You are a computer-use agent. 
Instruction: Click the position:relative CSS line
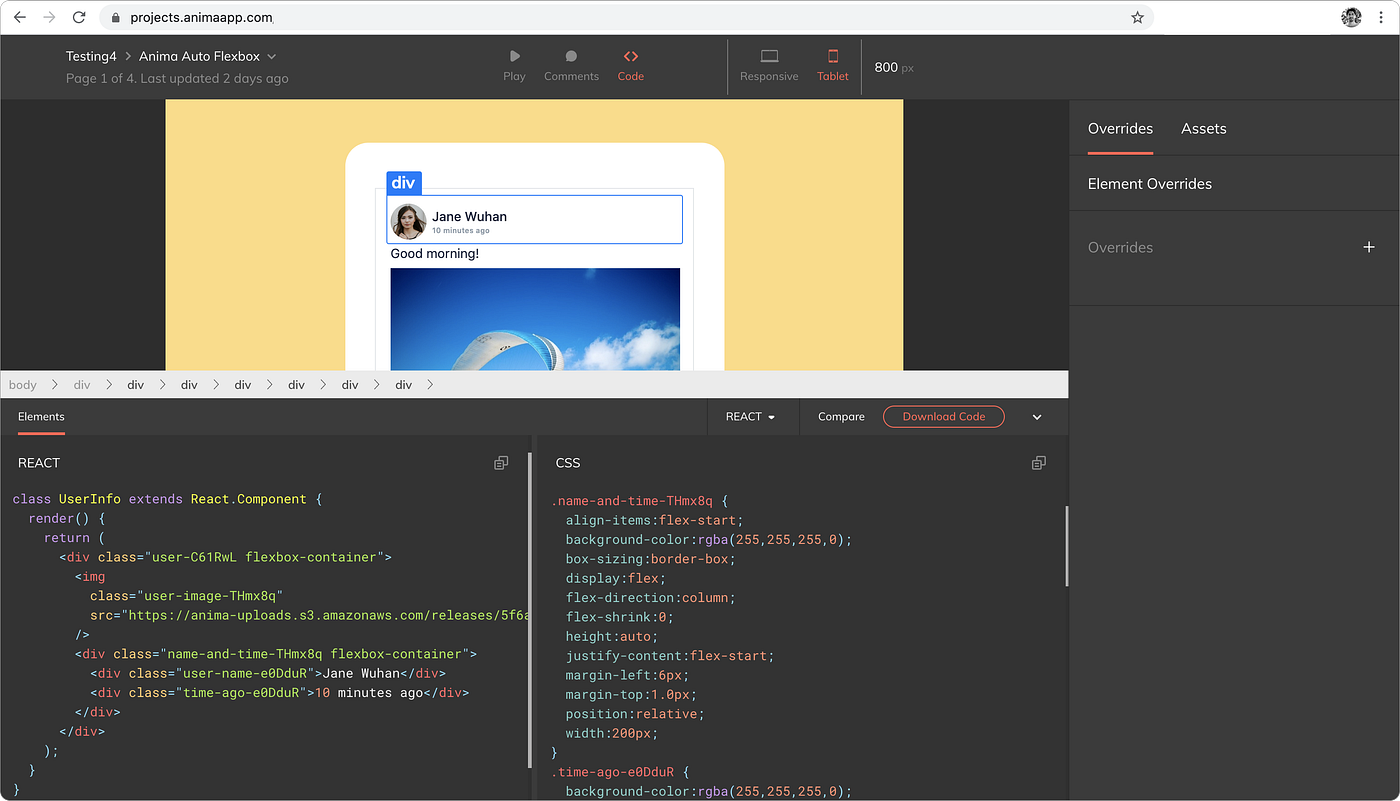point(635,714)
